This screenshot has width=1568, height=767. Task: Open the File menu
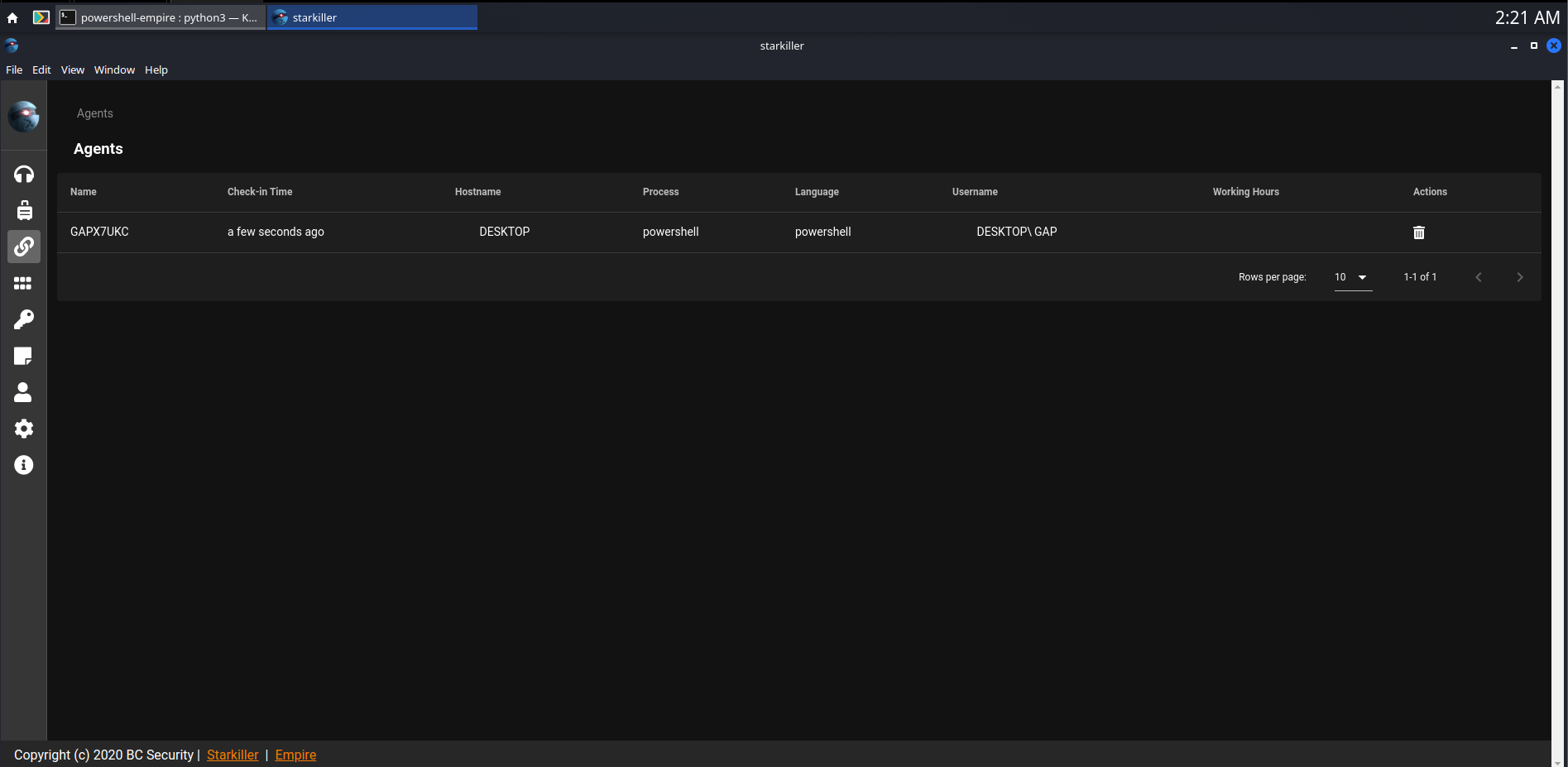coord(14,70)
